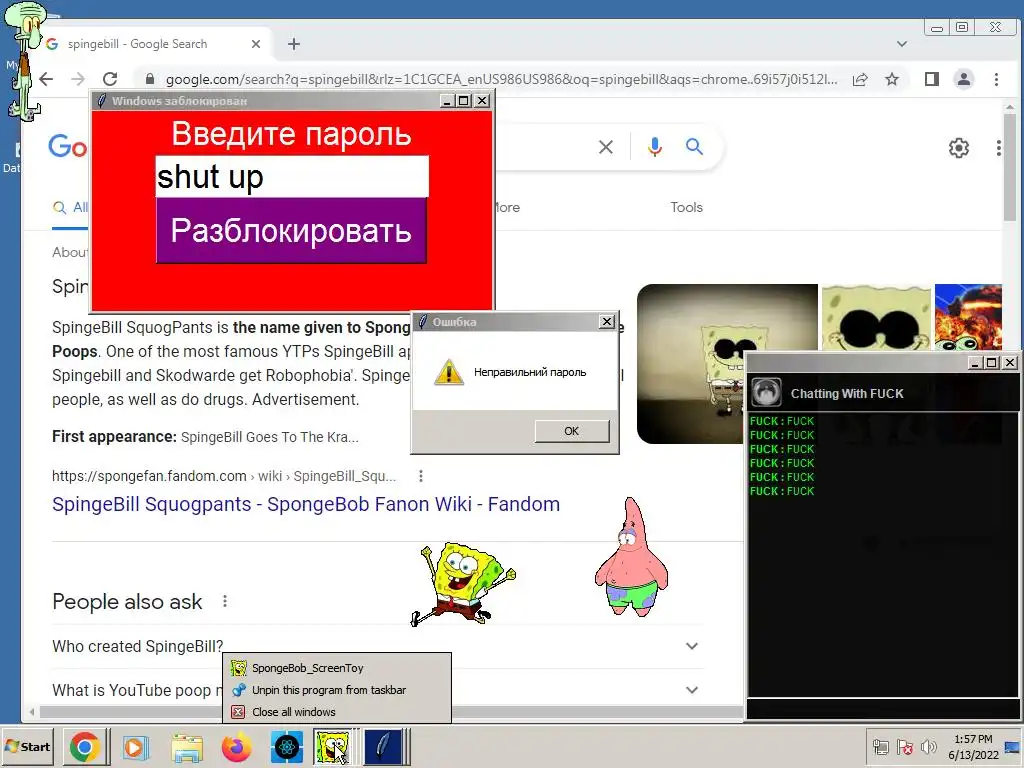
Task: Click 'First appearance:' text in result
Action: tap(114, 436)
